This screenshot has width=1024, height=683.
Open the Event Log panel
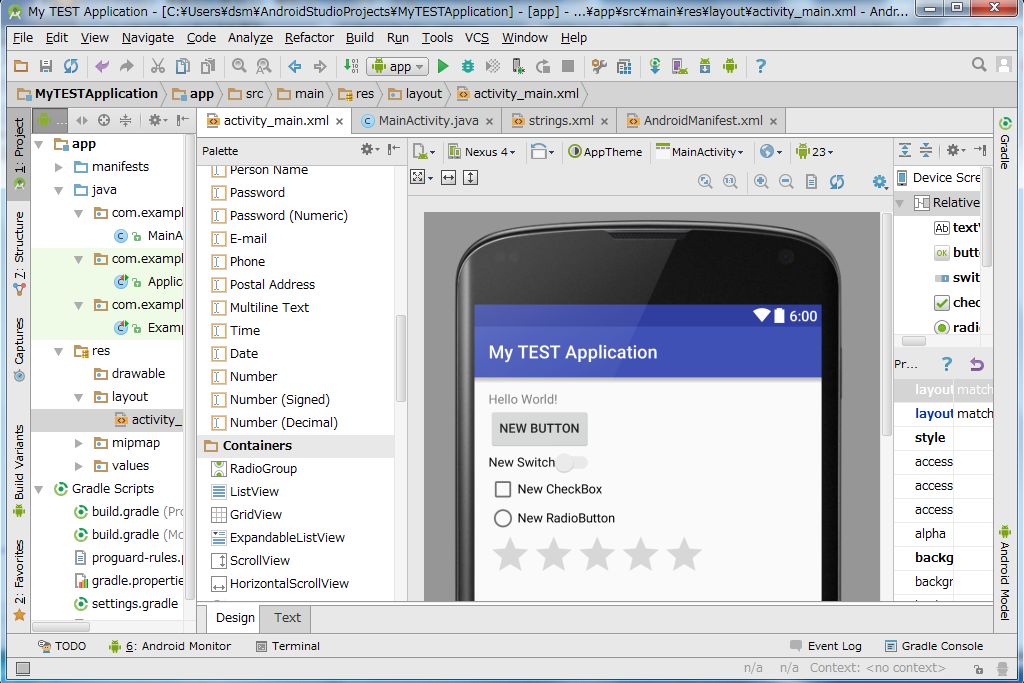tap(825, 646)
